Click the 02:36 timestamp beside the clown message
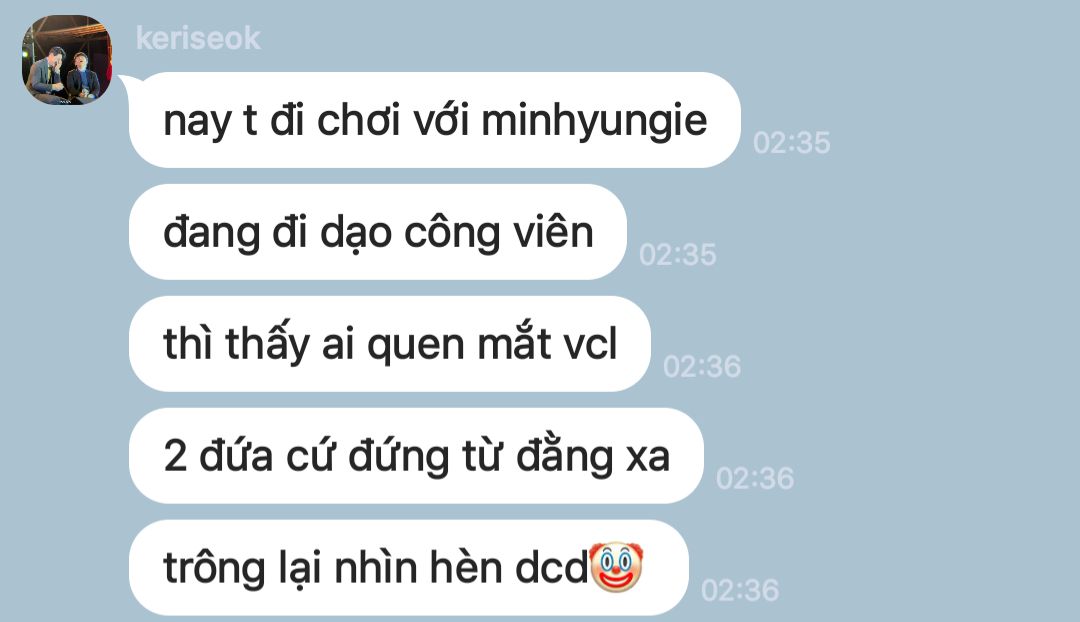 [x=740, y=590]
